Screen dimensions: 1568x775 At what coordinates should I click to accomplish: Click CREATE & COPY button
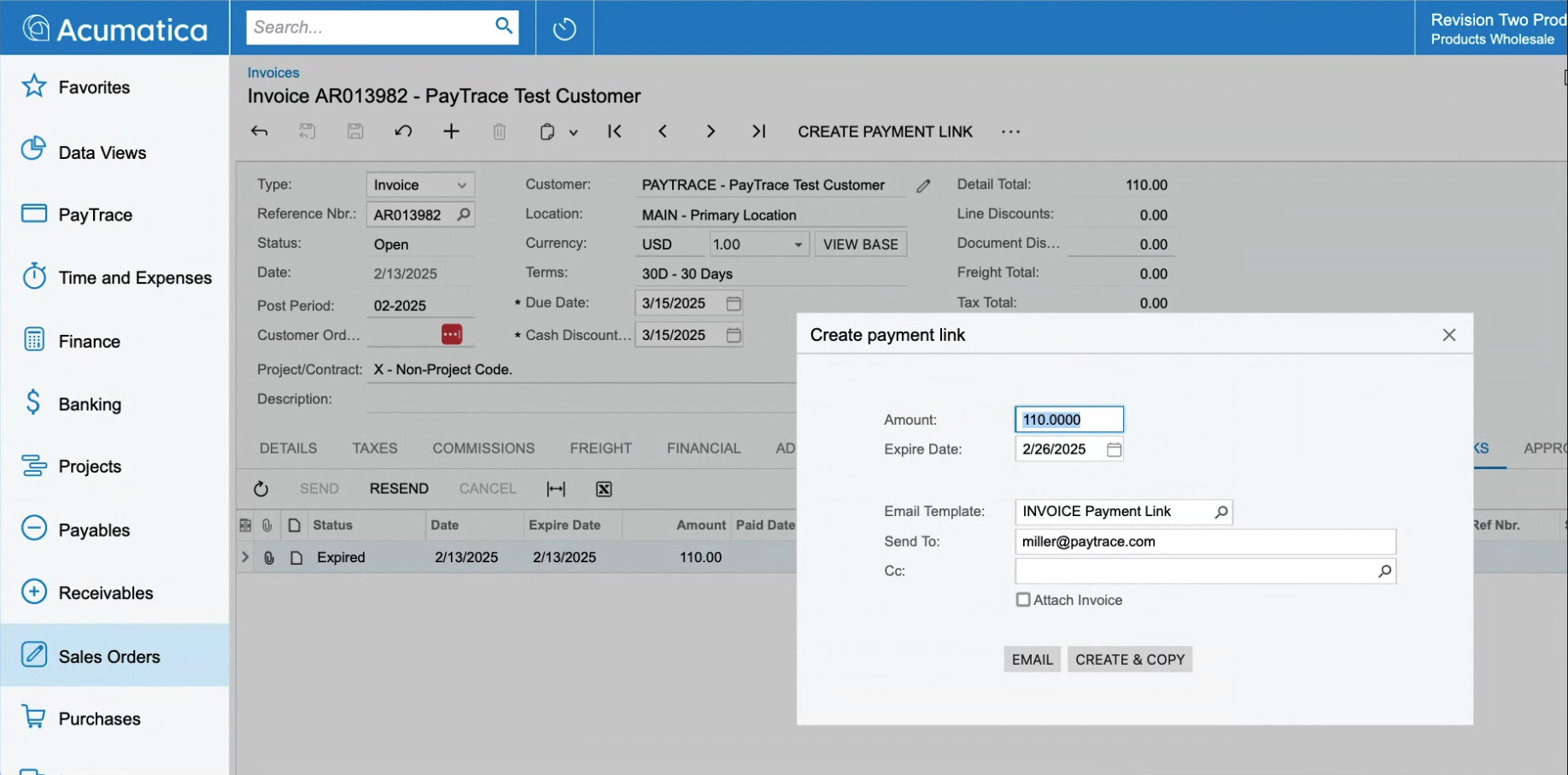[1130, 660]
